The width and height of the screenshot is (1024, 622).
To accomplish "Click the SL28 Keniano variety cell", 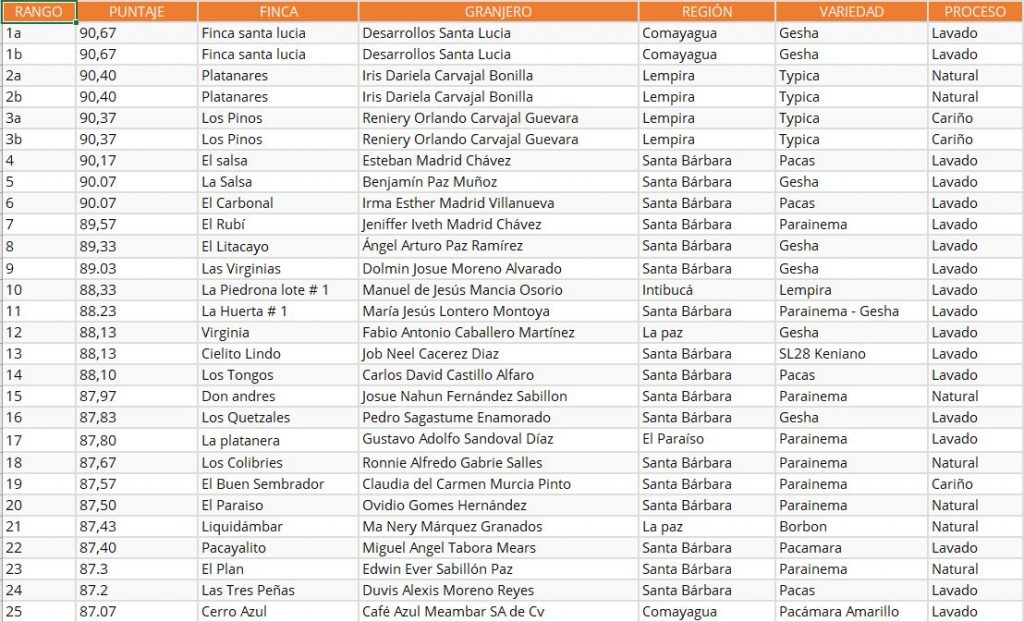I will [x=852, y=354].
